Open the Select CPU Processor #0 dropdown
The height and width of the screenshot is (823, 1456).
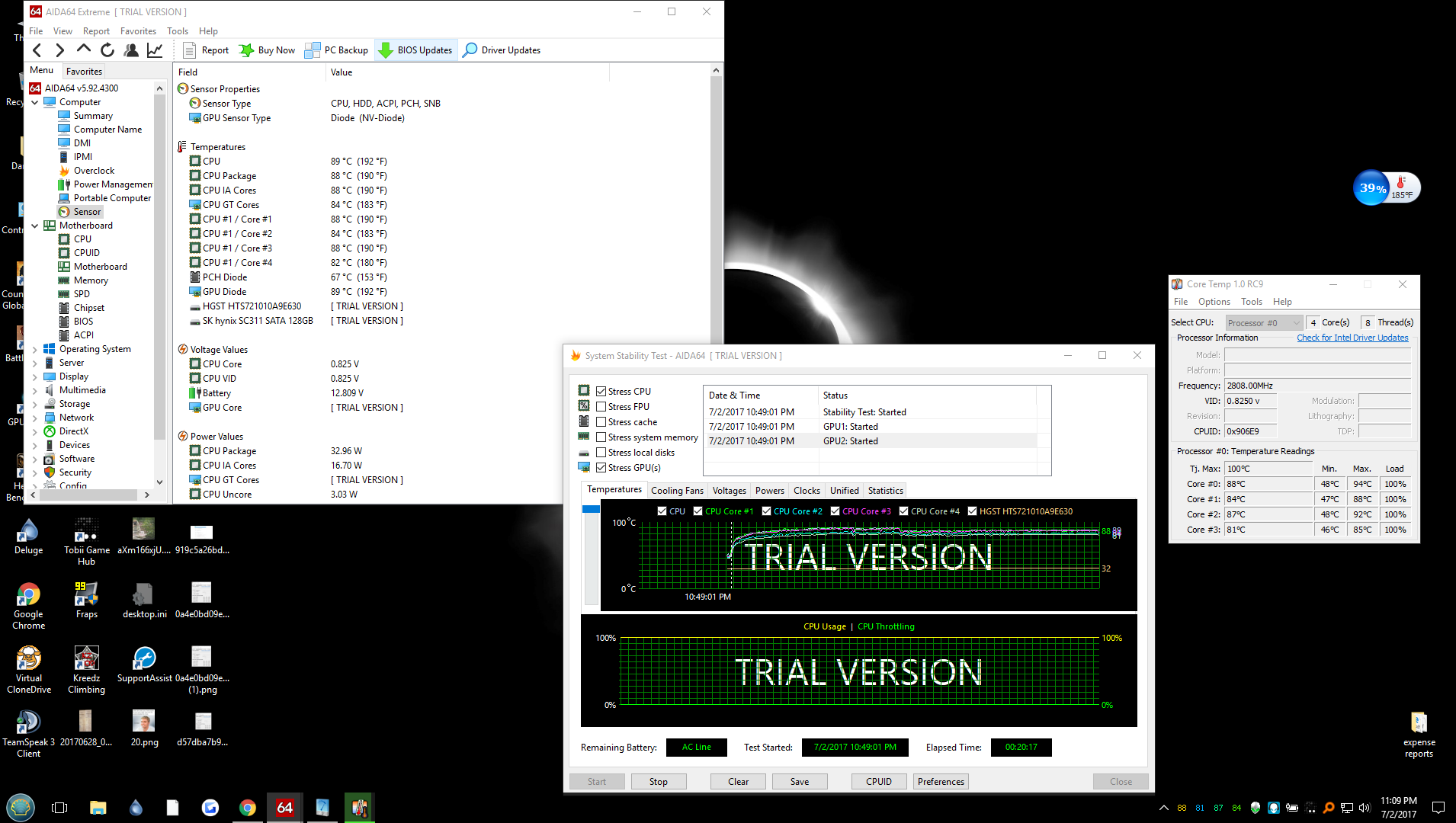pos(1263,323)
